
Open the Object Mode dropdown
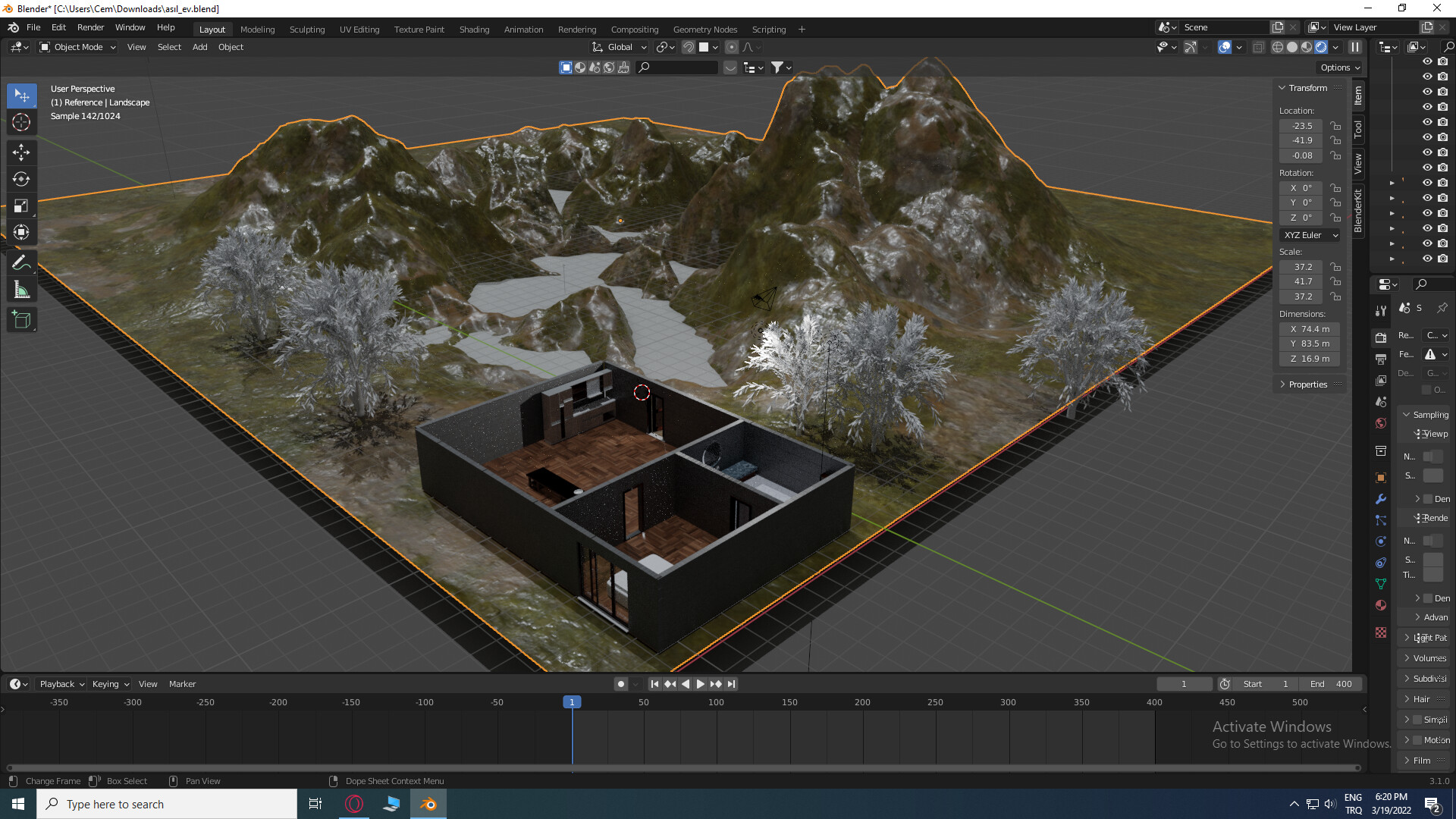tap(77, 47)
